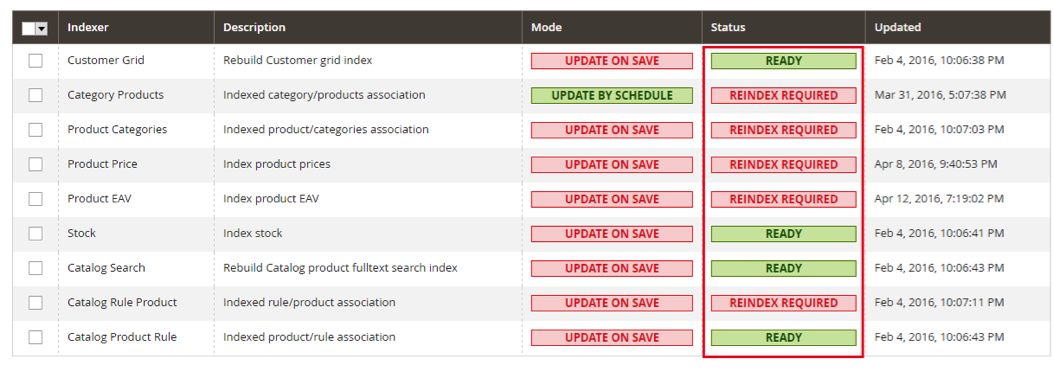Click the Mode column header

pyautogui.click(x=546, y=28)
